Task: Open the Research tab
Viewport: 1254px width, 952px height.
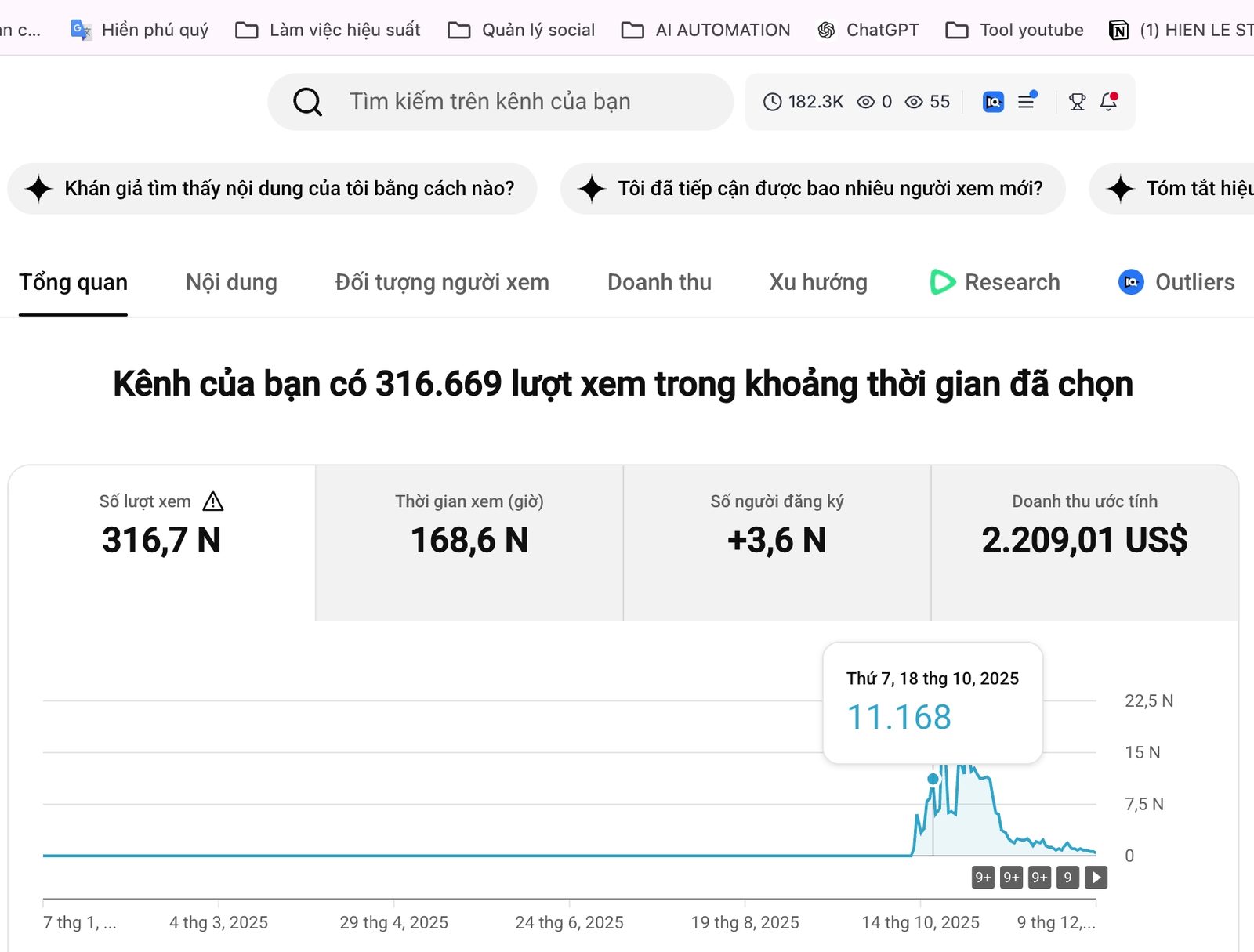Action: (x=995, y=282)
